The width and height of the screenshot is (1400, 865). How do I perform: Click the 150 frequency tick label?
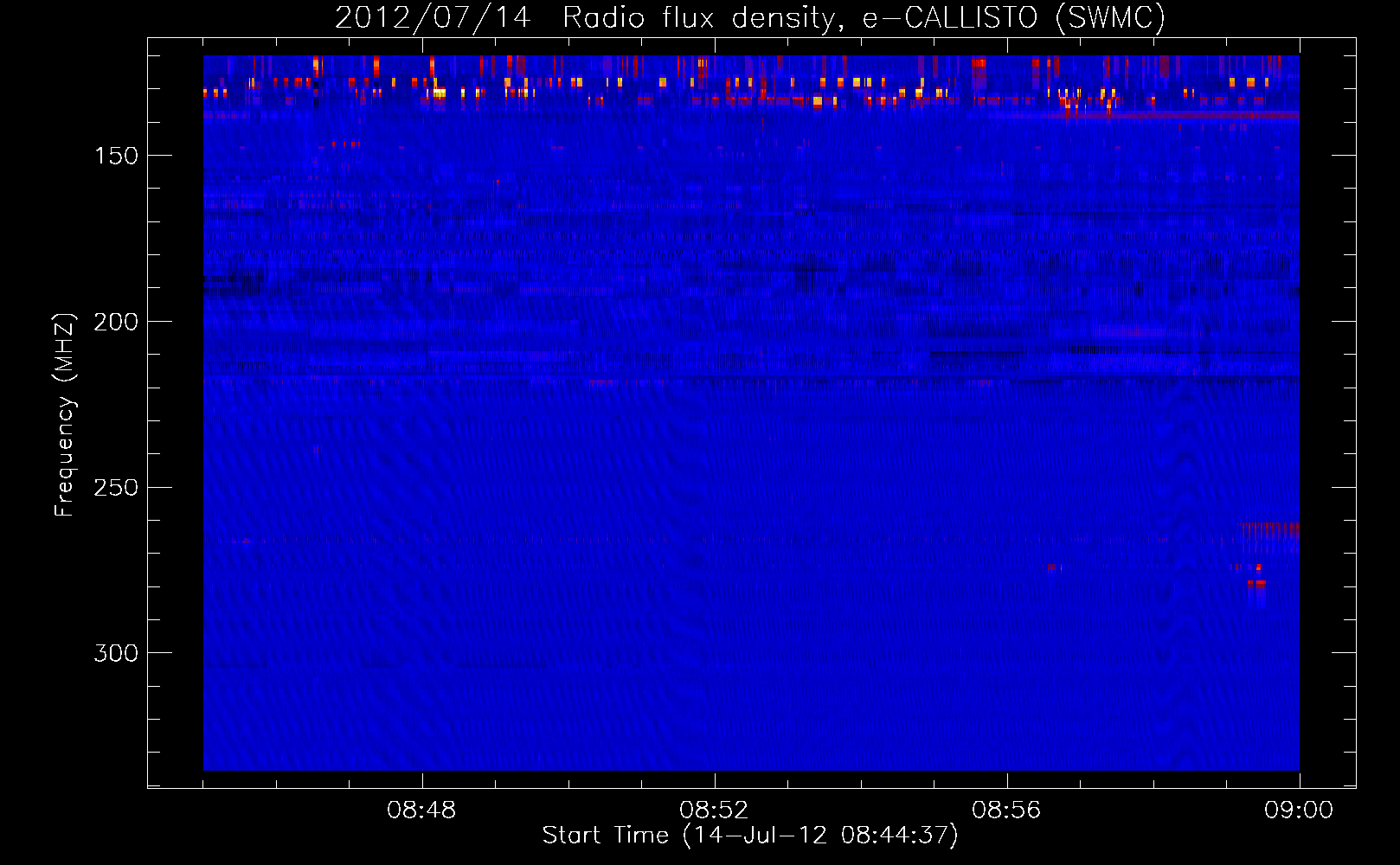[116, 156]
